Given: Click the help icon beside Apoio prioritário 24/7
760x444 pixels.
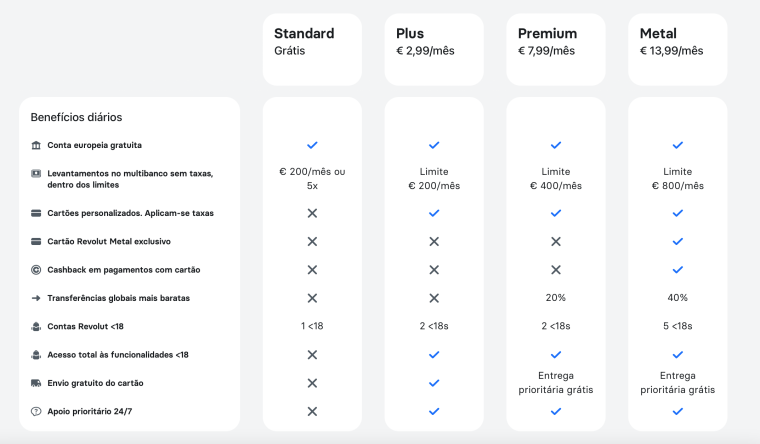Looking at the screenshot, I should [36, 411].
